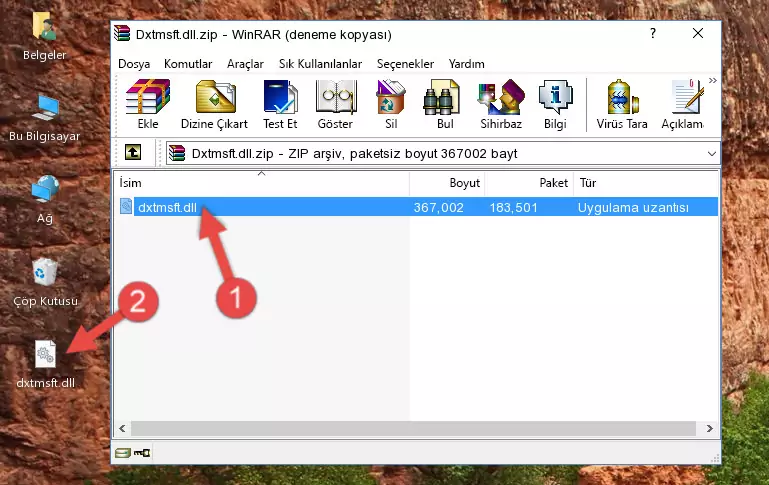Click the Virüs Tara scan icon

pyautogui.click(x=622, y=97)
